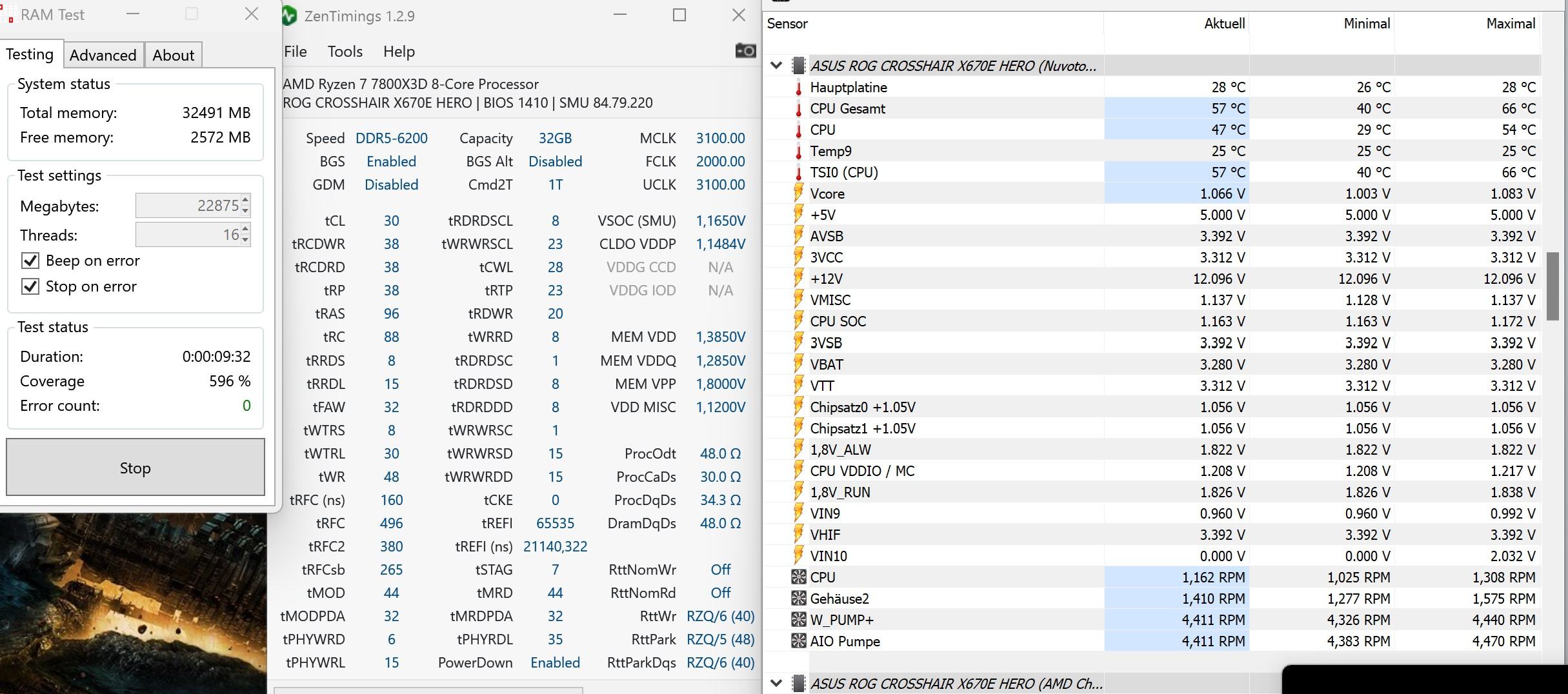Click the +12V voltage lightning icon

(x=799, y=279)
